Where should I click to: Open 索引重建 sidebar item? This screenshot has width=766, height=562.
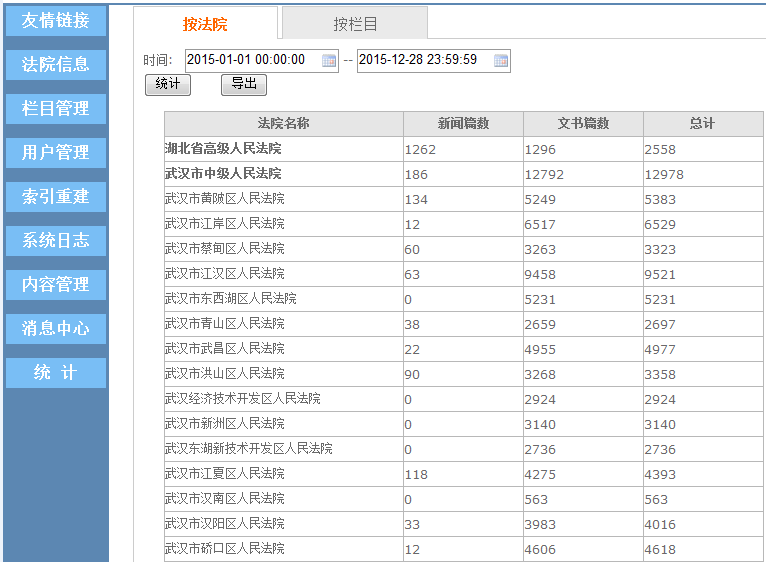click(x=56, y=197)
